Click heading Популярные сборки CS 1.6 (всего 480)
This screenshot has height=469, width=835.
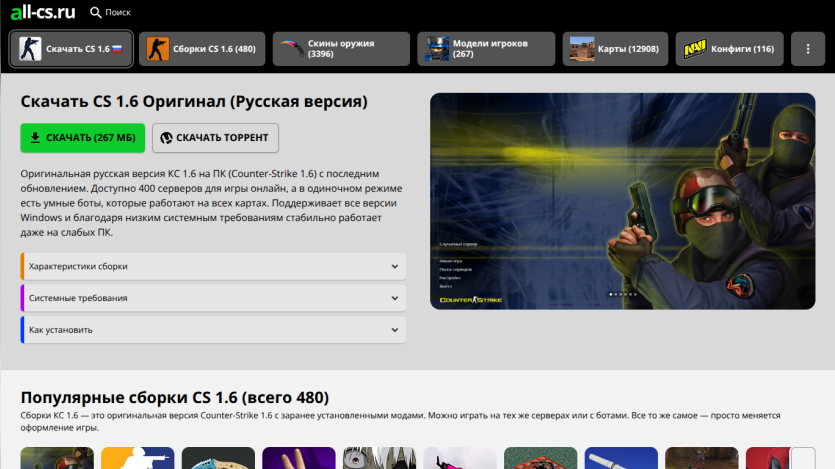click(175, 398)
